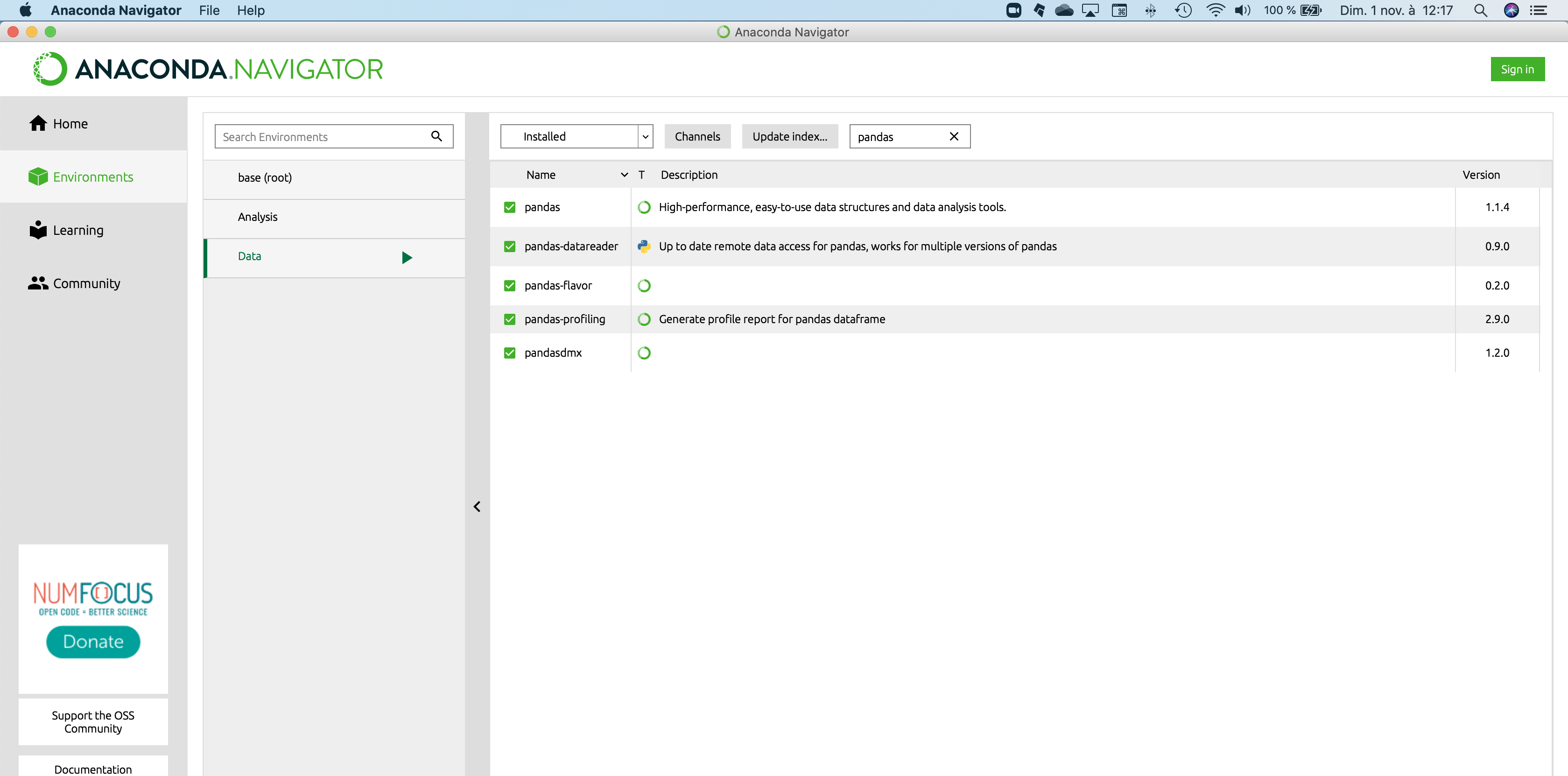Image resolution: width=1568 pixels, height=776 pixels.
Task: Click the Channels button
Action: (x=697, y=136)
